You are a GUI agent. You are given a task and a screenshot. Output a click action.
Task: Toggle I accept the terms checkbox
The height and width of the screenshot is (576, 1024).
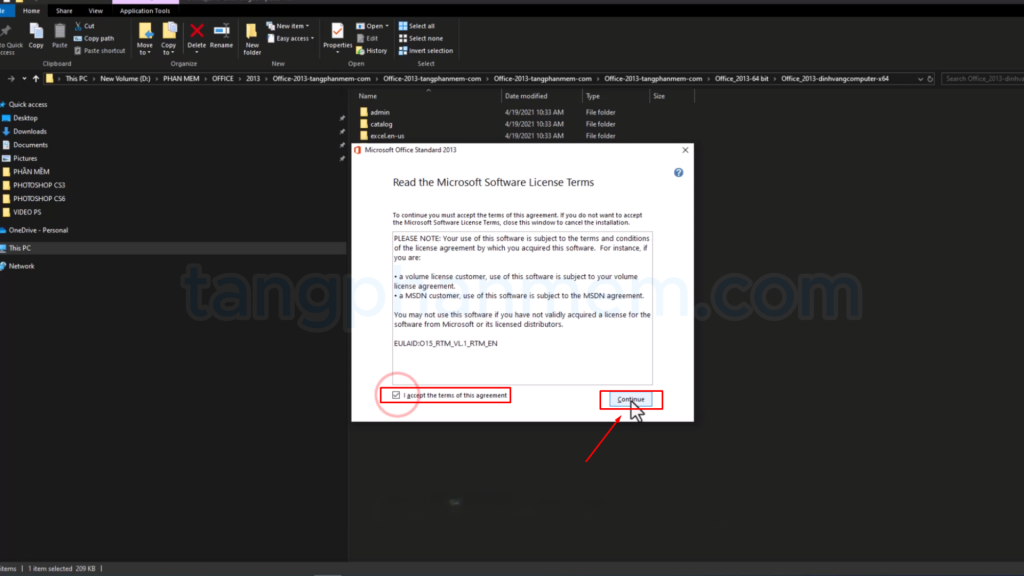click(396, 395)
